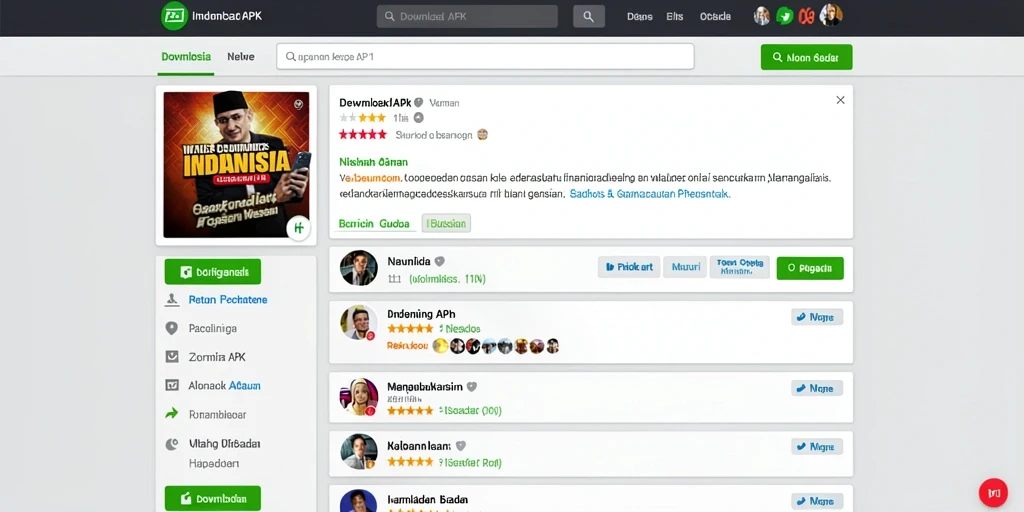Open the green chat bubble icon in header
The image size is (1024, 512).
click(785, 16)
